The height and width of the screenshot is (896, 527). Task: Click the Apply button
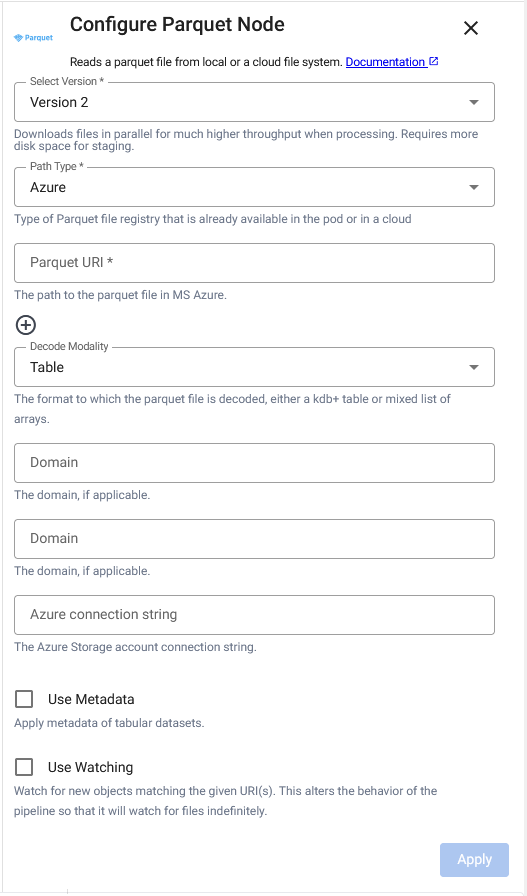tap(474, 859)
